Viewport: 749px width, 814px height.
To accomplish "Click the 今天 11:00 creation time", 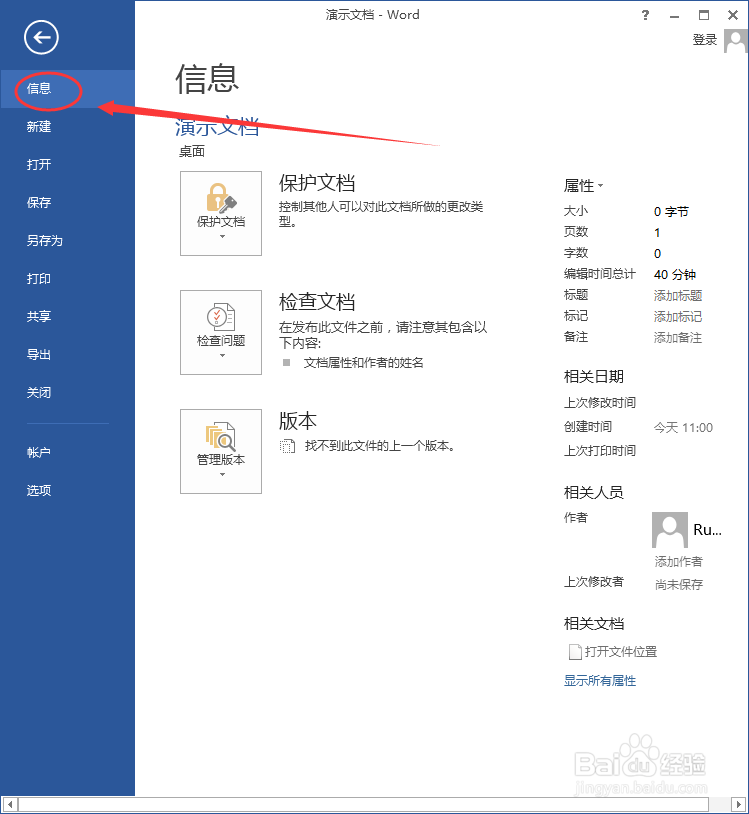I will (683, 428).
